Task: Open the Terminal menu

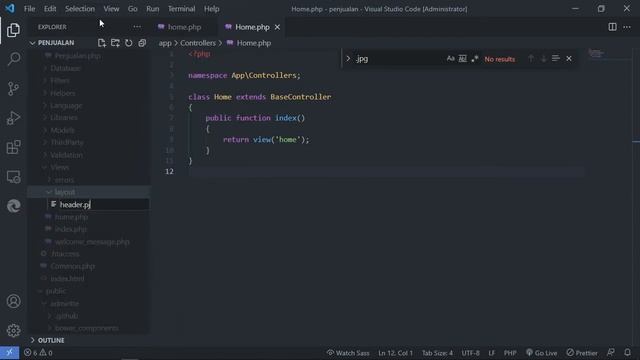Action: click(x=182, y=9)
